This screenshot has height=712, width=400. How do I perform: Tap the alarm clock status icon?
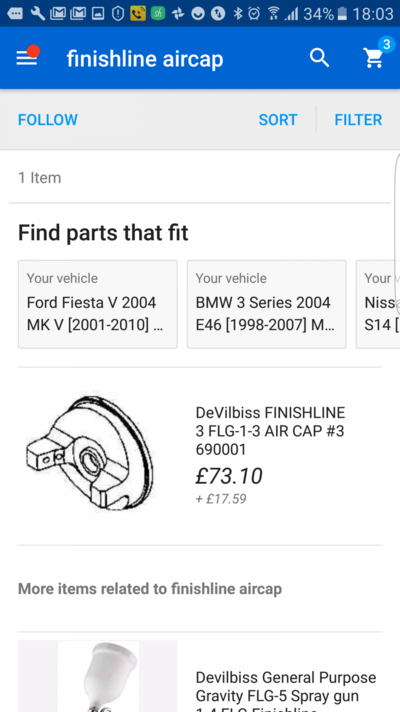[x=255, y=14]
